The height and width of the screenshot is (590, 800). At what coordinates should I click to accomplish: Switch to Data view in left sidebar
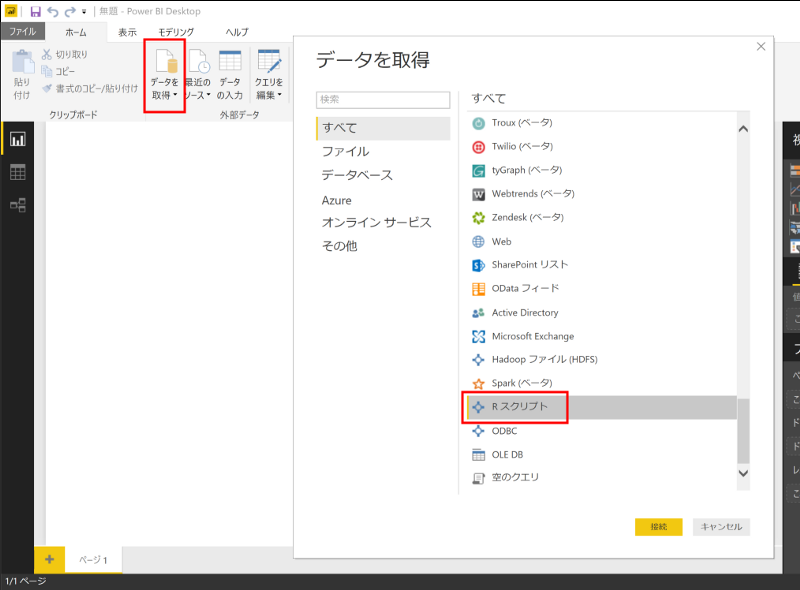pos(18,173)
